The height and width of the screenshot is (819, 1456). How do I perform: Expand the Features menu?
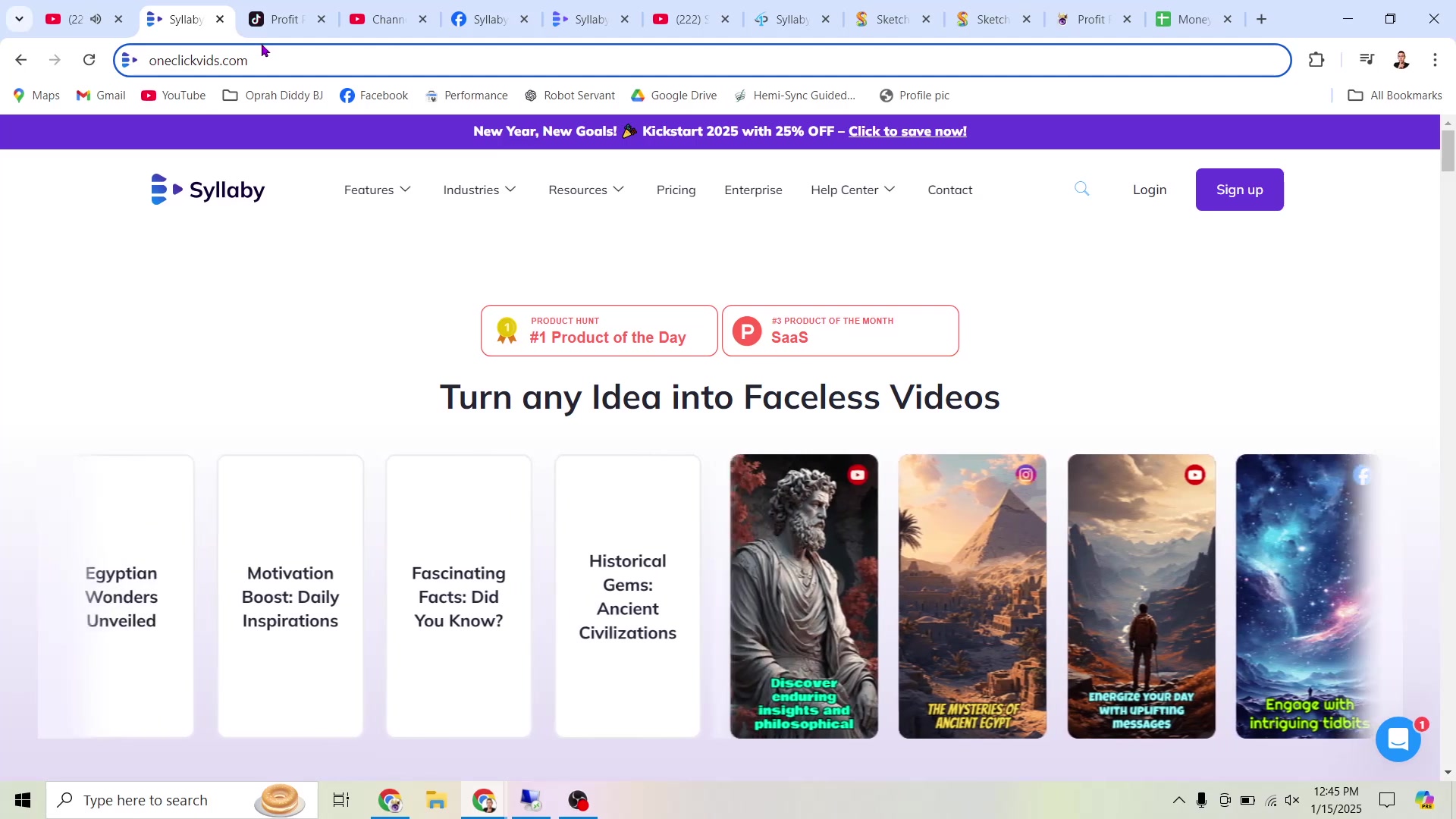click(x=377, y=190)
